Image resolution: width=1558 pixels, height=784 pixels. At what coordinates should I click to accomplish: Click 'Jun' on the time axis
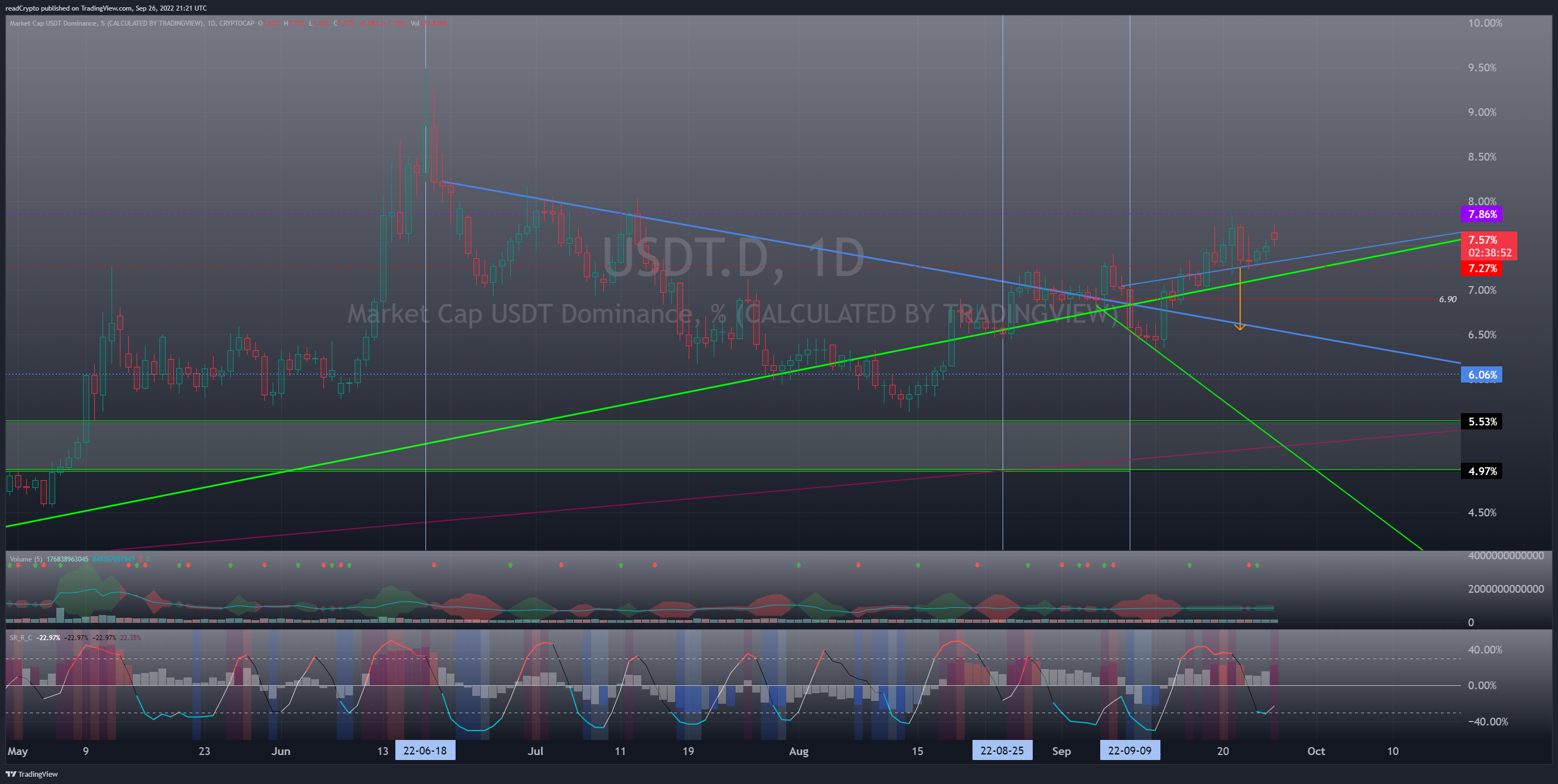click(x=280, y=751)
